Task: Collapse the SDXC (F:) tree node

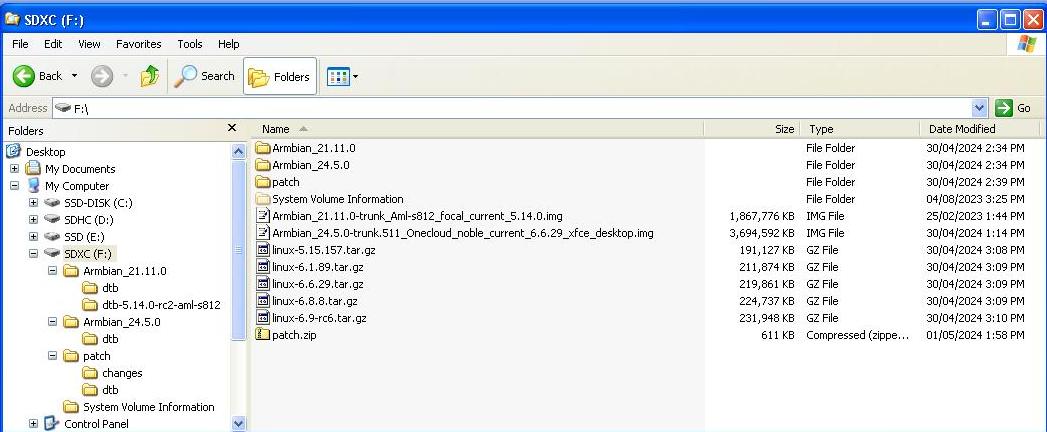Action: click(x=34, y=254)
